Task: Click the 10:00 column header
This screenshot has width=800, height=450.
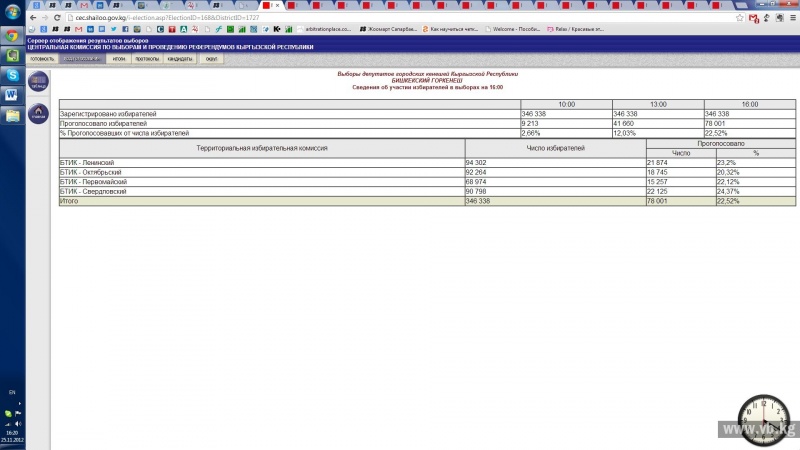Action: pyautogui.click(x=566, y=105)
